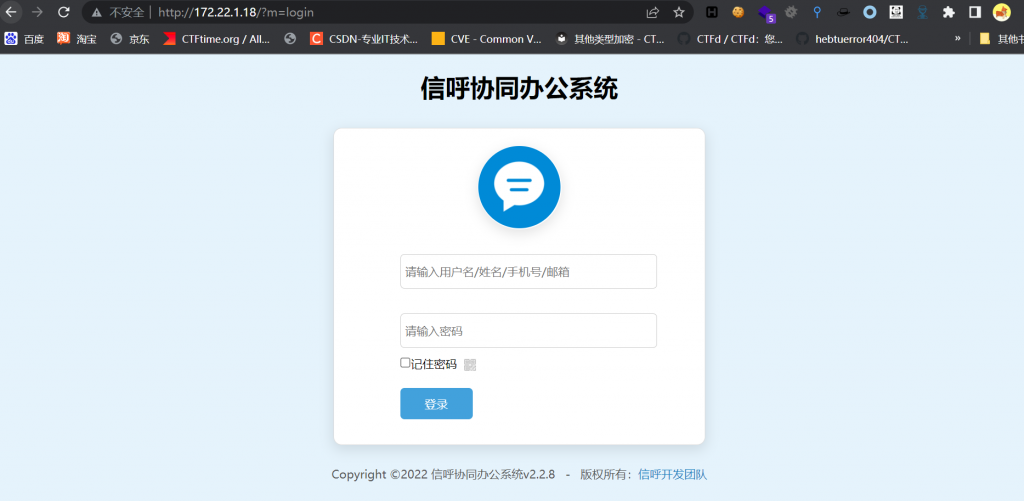Reload the page with the refresh icon
Viewport: 1024px width, 501px height.
(x=64, y=13)
